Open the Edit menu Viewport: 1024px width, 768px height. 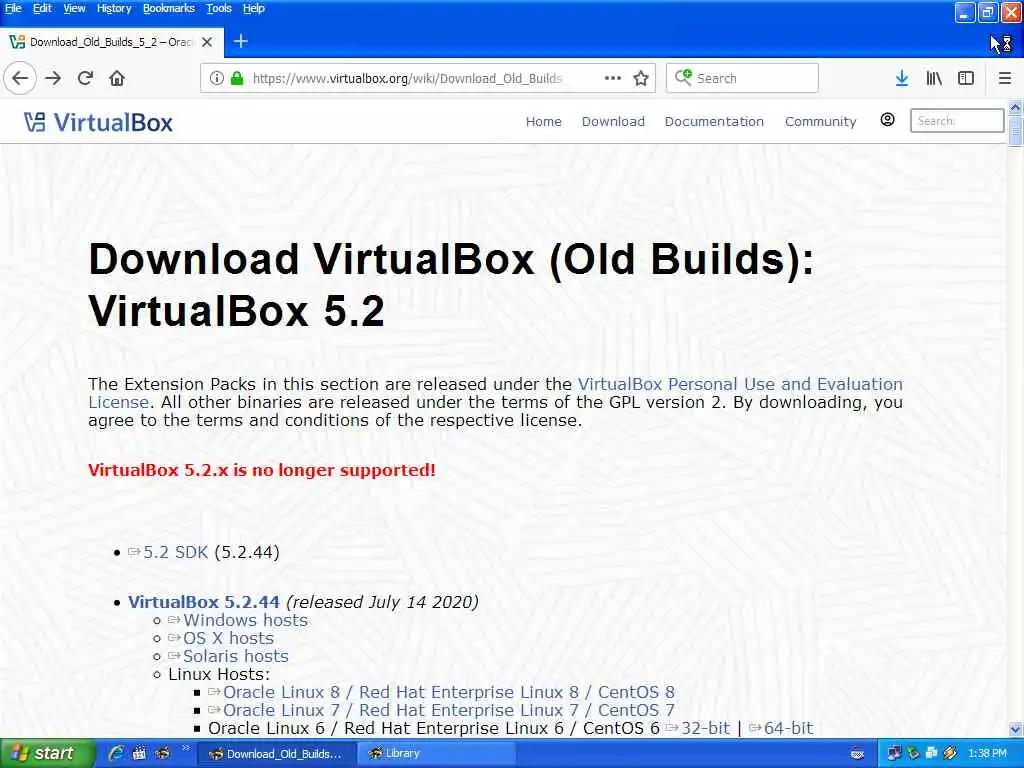pos(42,8)
